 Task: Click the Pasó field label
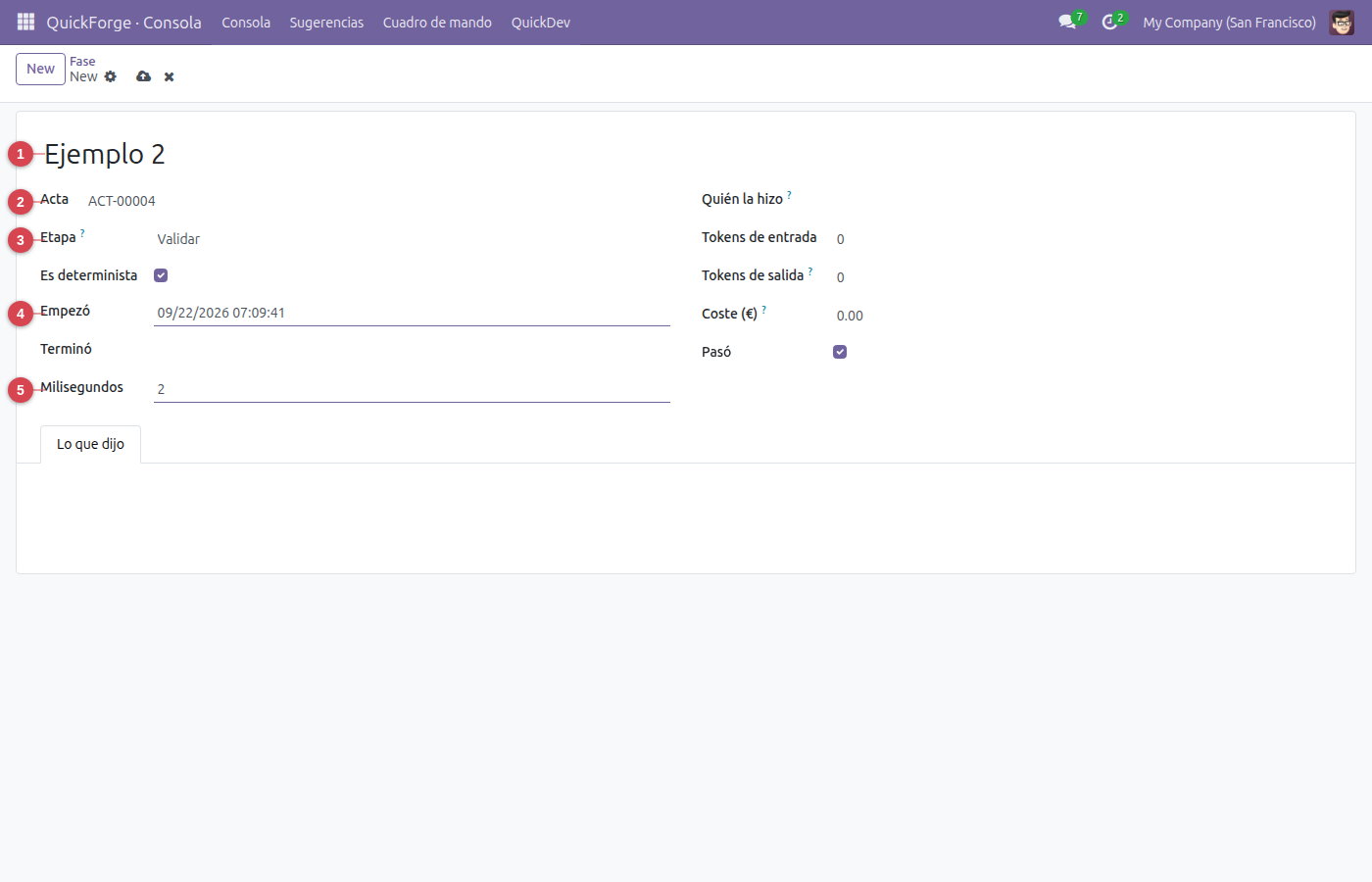click(x=716, y=352)
